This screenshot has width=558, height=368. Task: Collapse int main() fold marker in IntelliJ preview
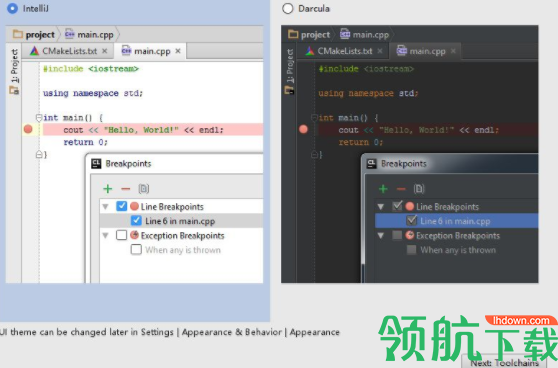pos(39,117)
